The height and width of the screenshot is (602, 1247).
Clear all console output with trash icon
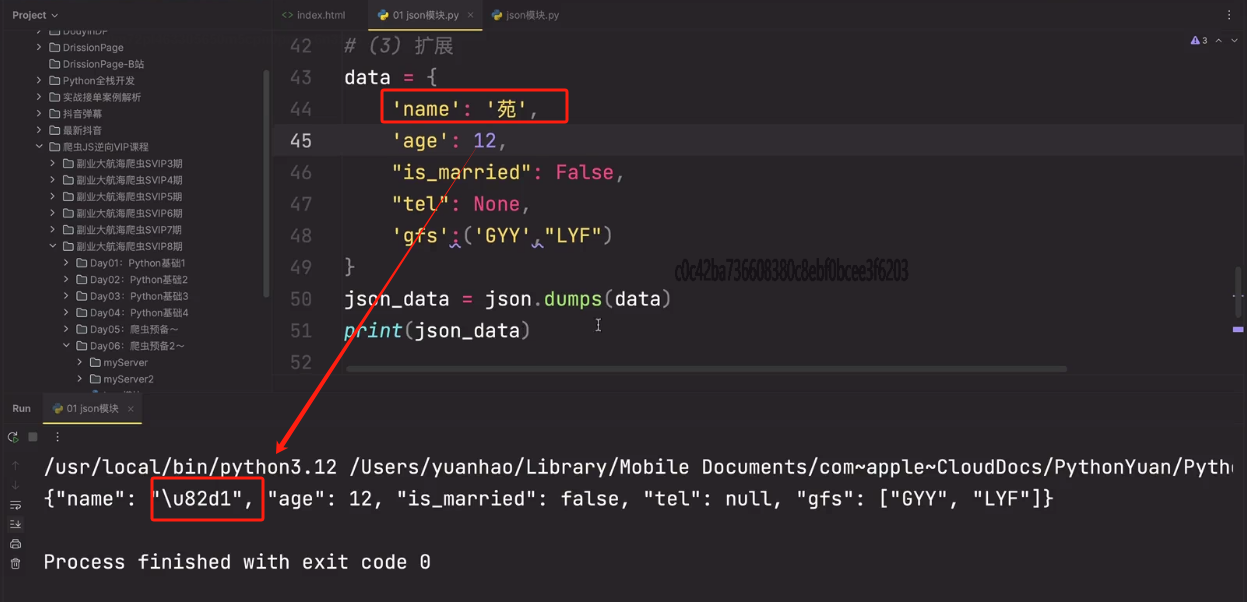click(15, 564)
